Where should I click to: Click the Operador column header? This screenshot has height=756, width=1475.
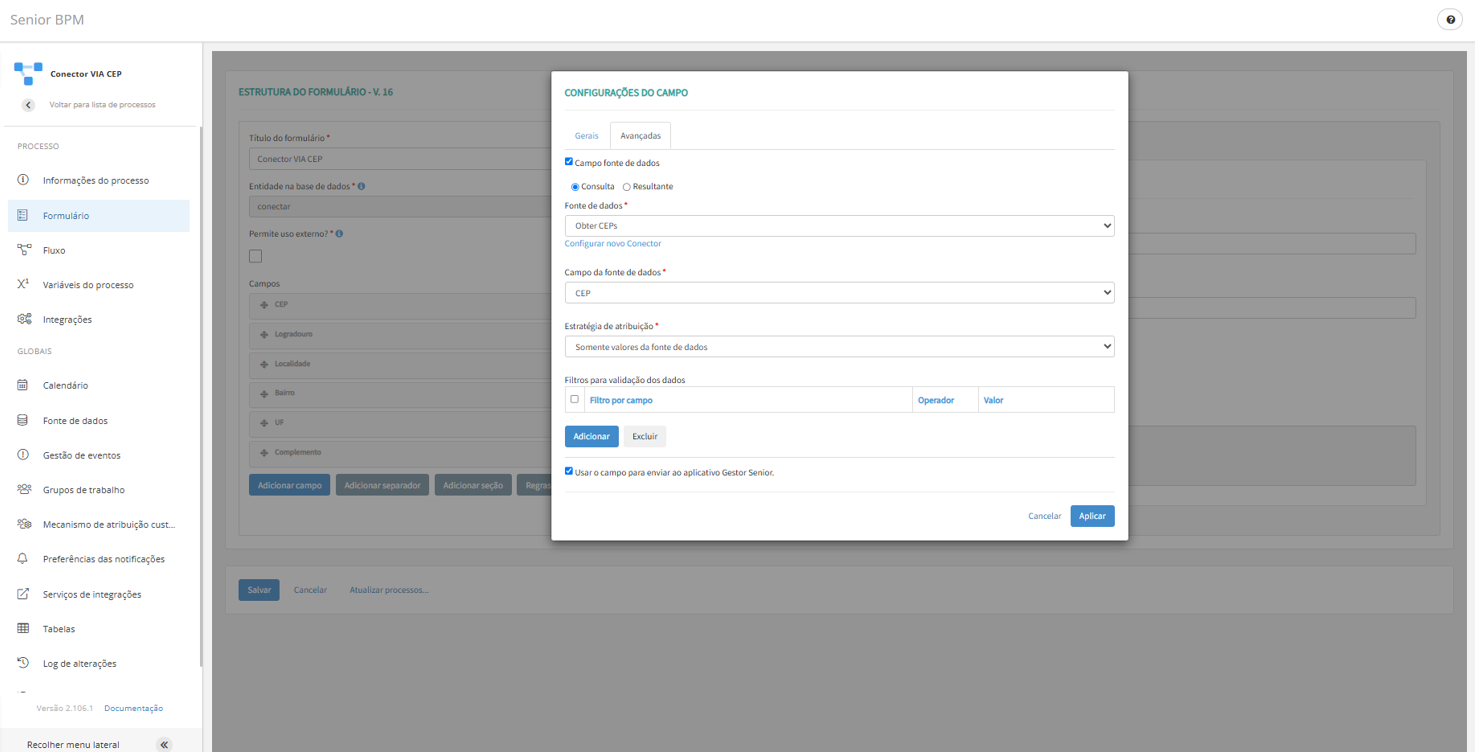936,400
